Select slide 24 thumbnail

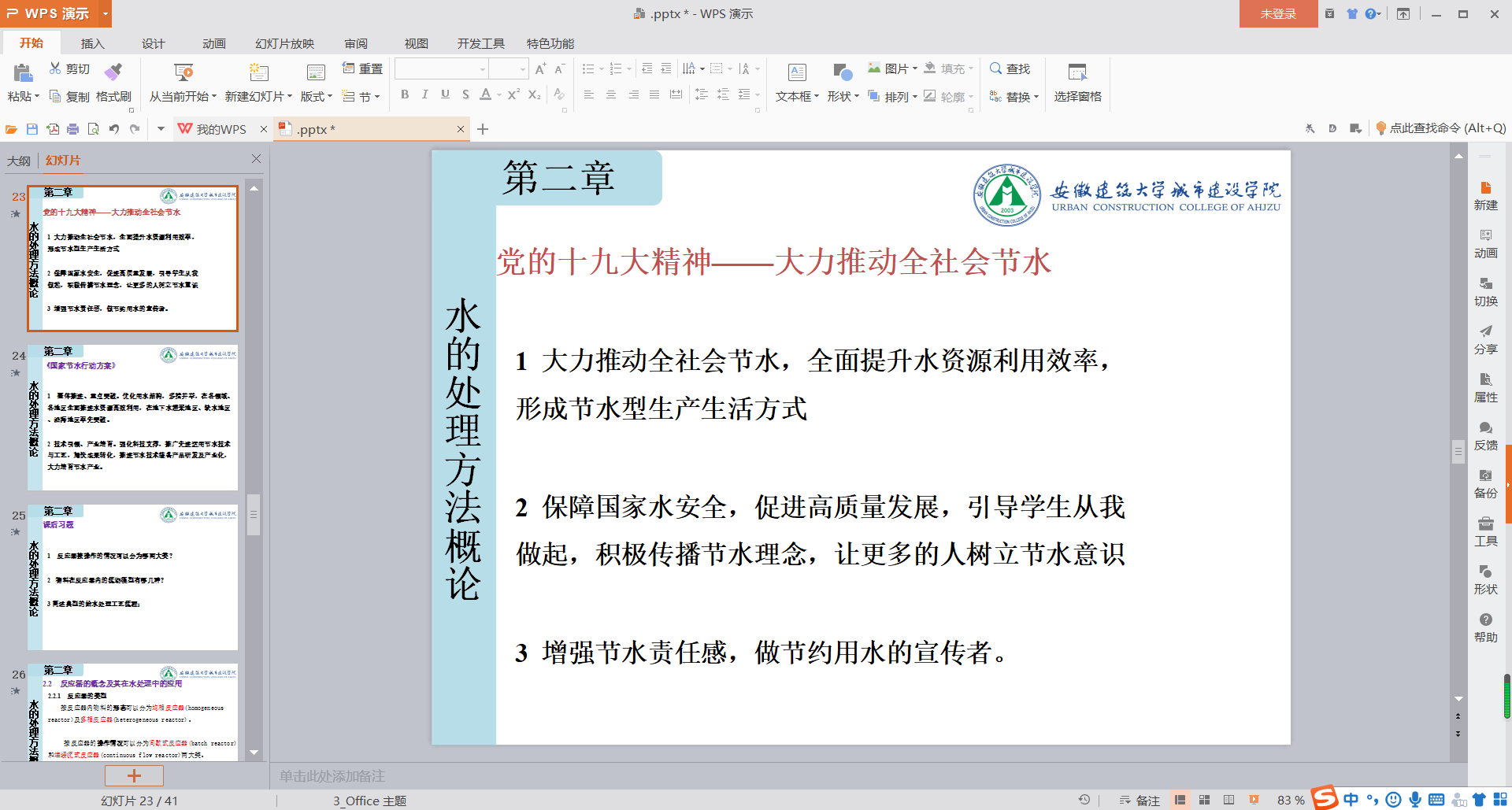click(x=132, y=417)
